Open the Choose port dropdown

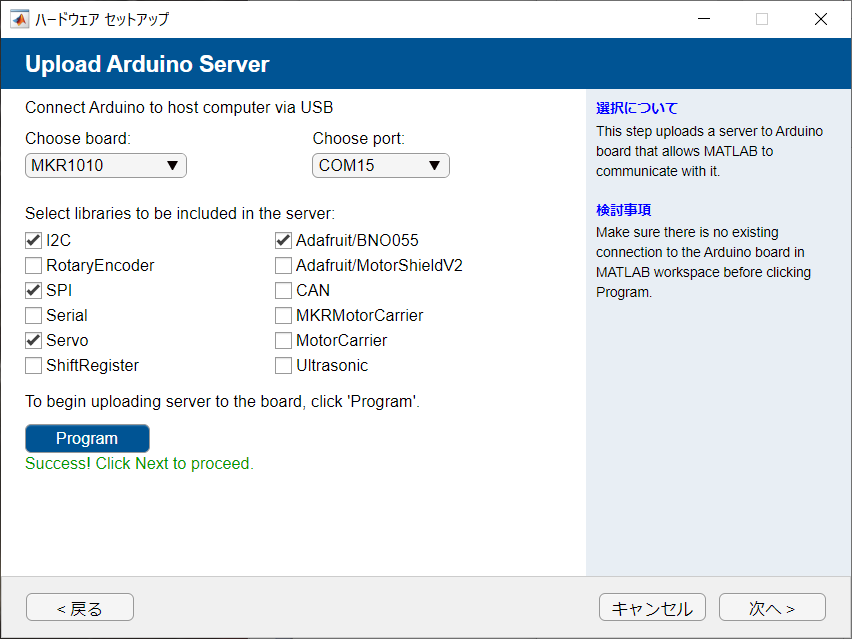pyautogui.click(x=437, y=165)
